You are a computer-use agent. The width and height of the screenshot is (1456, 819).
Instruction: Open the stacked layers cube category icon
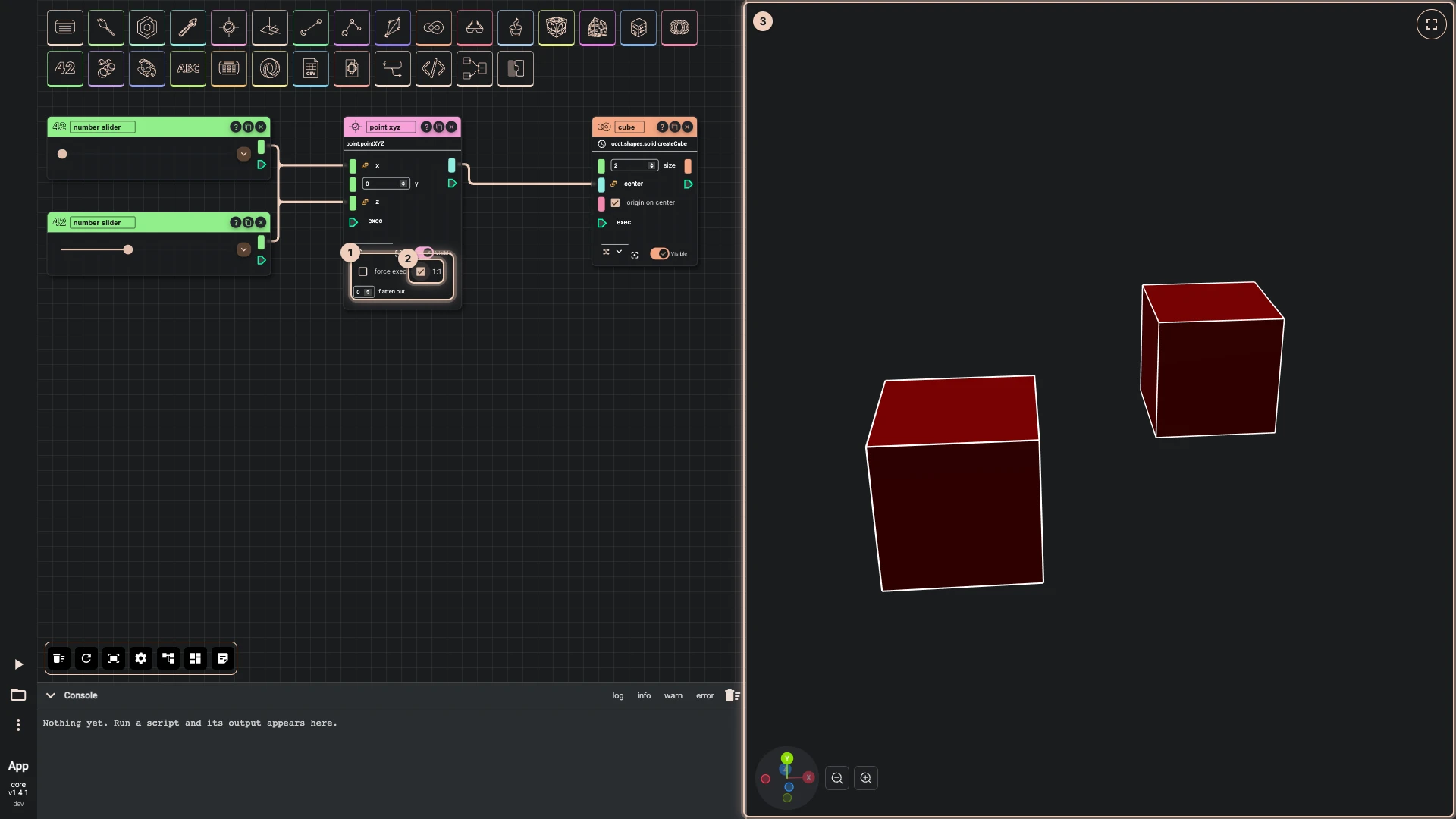(639, 27)
